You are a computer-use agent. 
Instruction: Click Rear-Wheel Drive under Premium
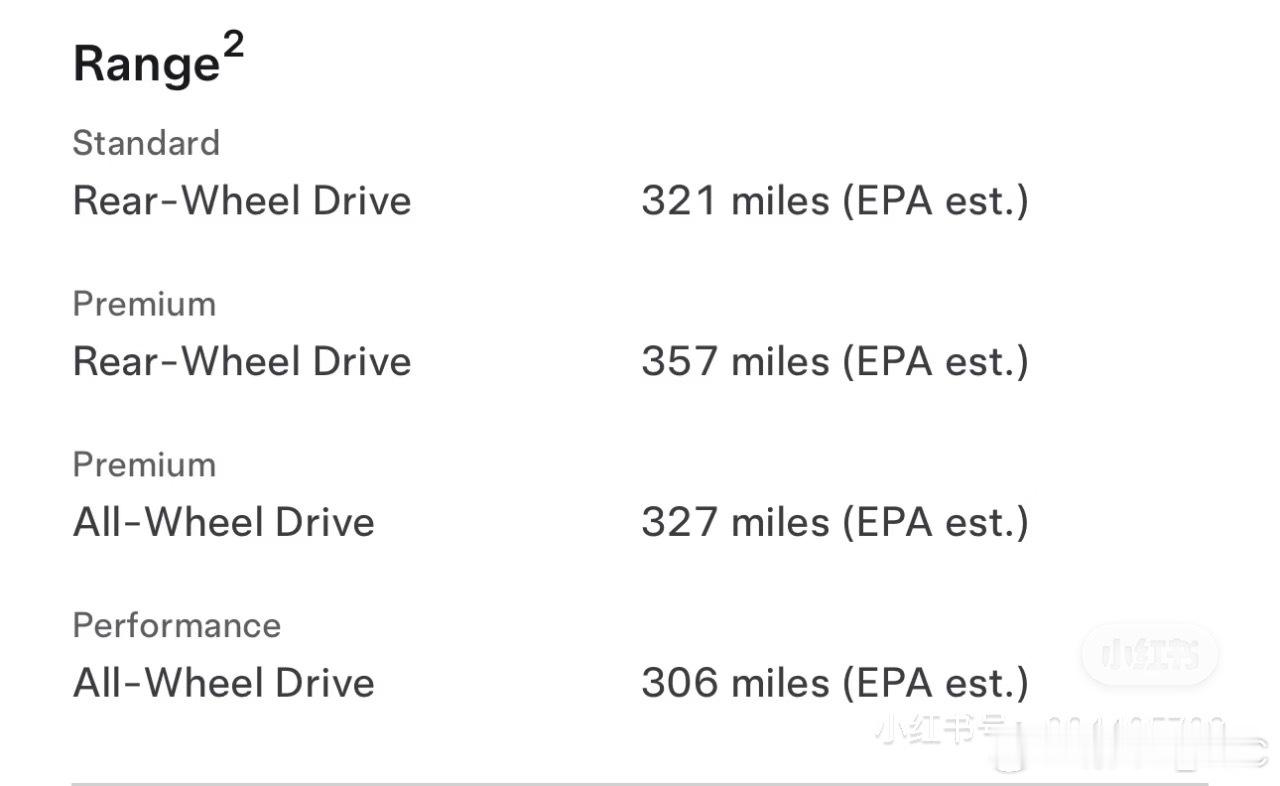point(242,362)
